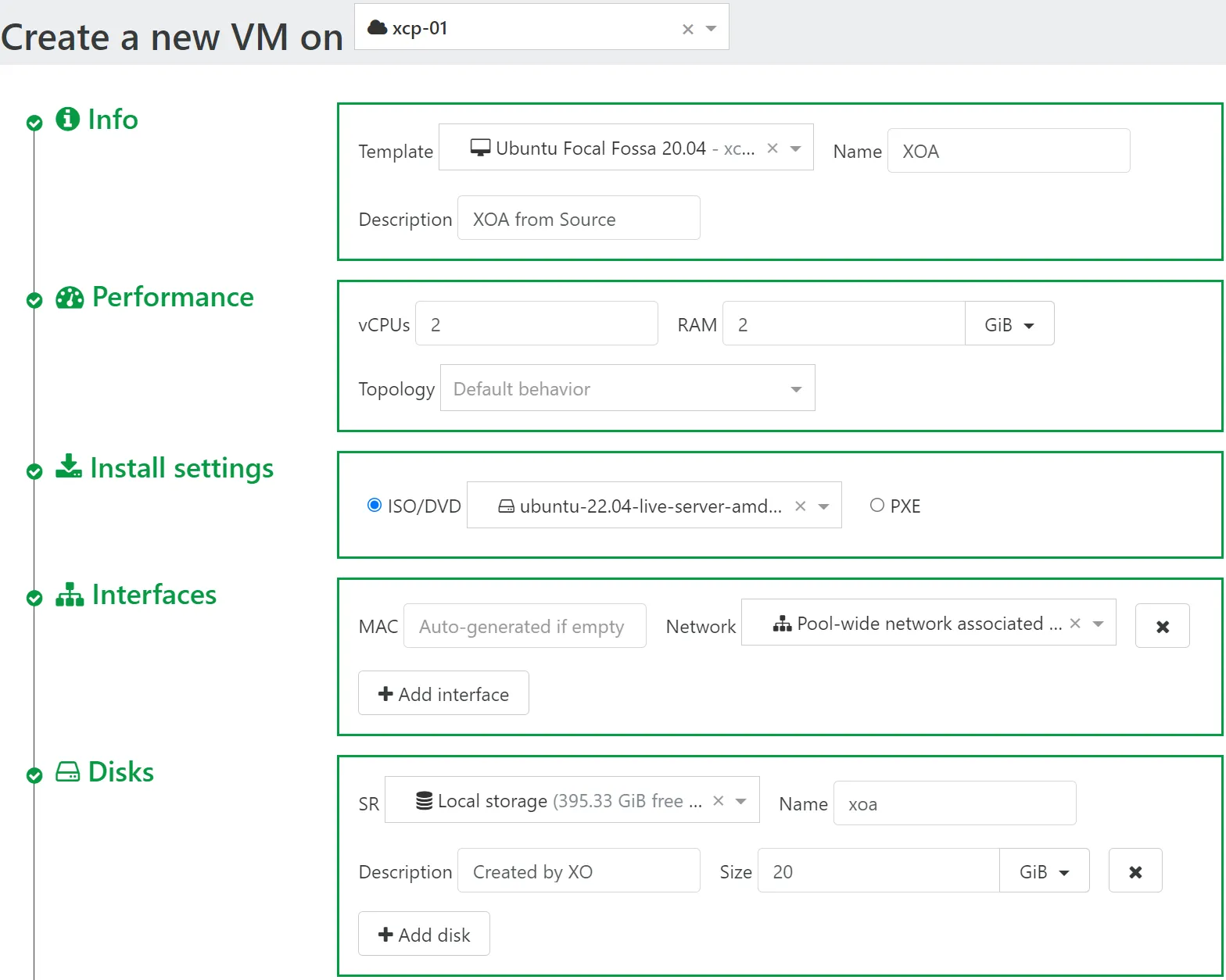Viewport: 1226px width, 980px height.
Task: Click the Performance dashboard icon
Action: click(x=70, y=297)
